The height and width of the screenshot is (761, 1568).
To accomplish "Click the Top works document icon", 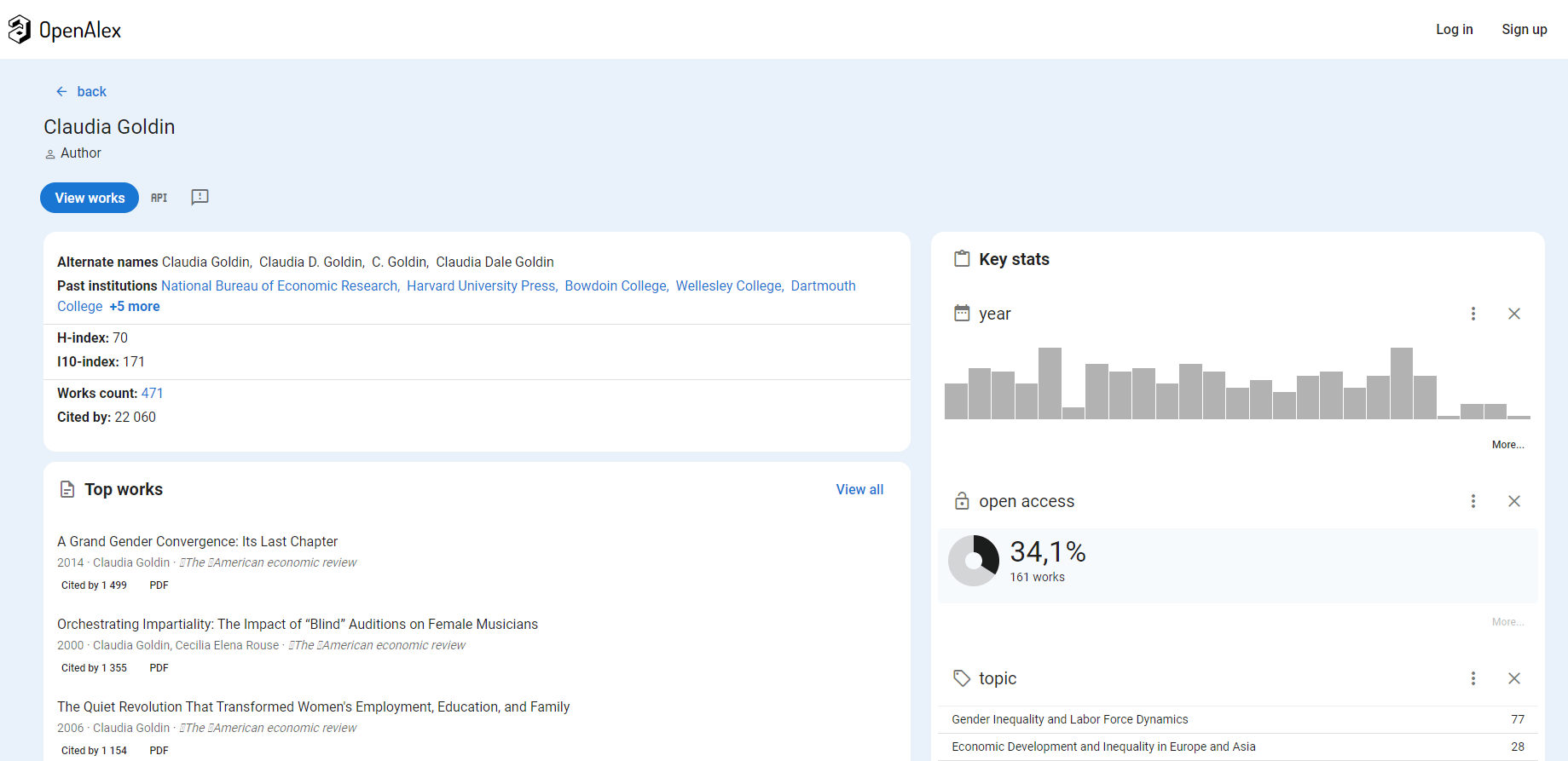I will pyautogui.click(x=67, y=489).
